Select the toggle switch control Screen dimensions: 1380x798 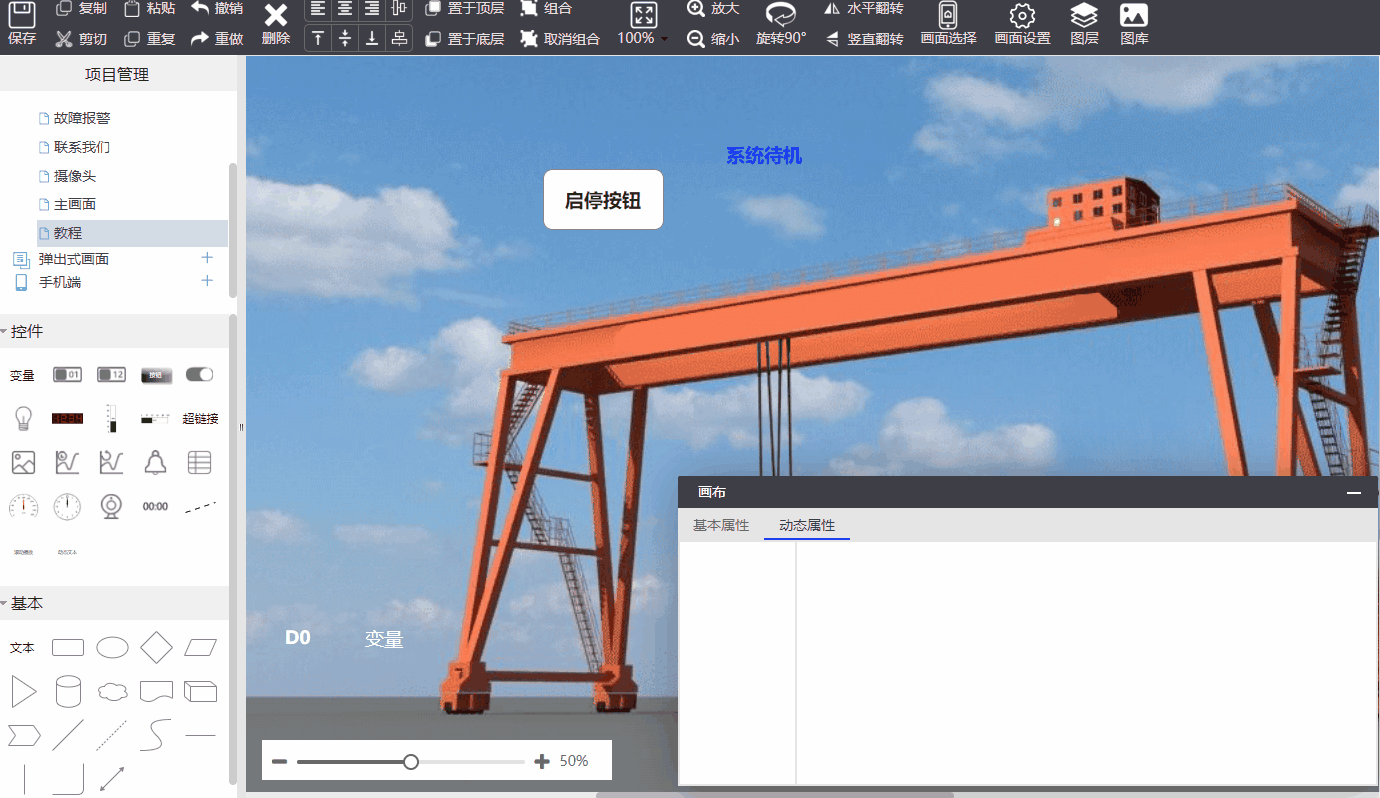pyautogui.click(x=199, y=374)
